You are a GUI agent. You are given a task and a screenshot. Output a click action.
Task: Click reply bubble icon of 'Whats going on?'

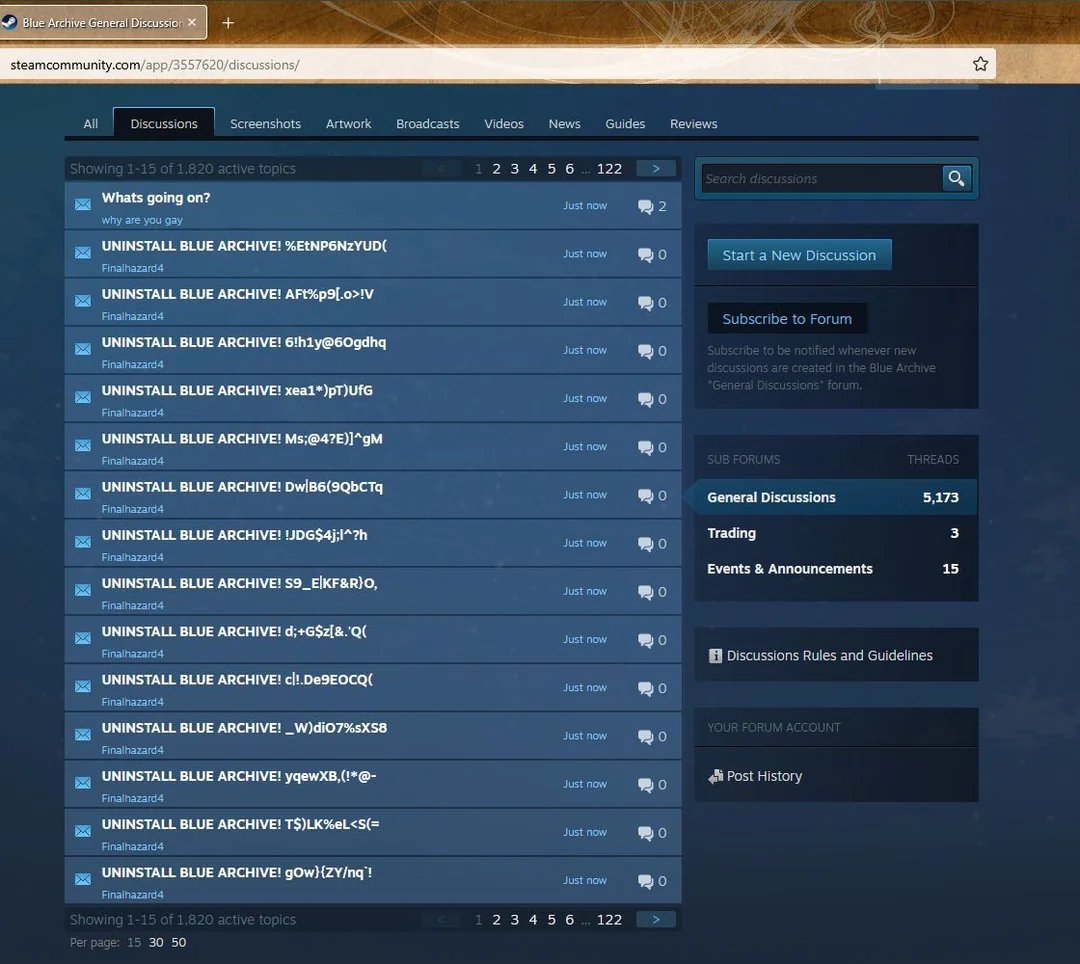point(645,207)
